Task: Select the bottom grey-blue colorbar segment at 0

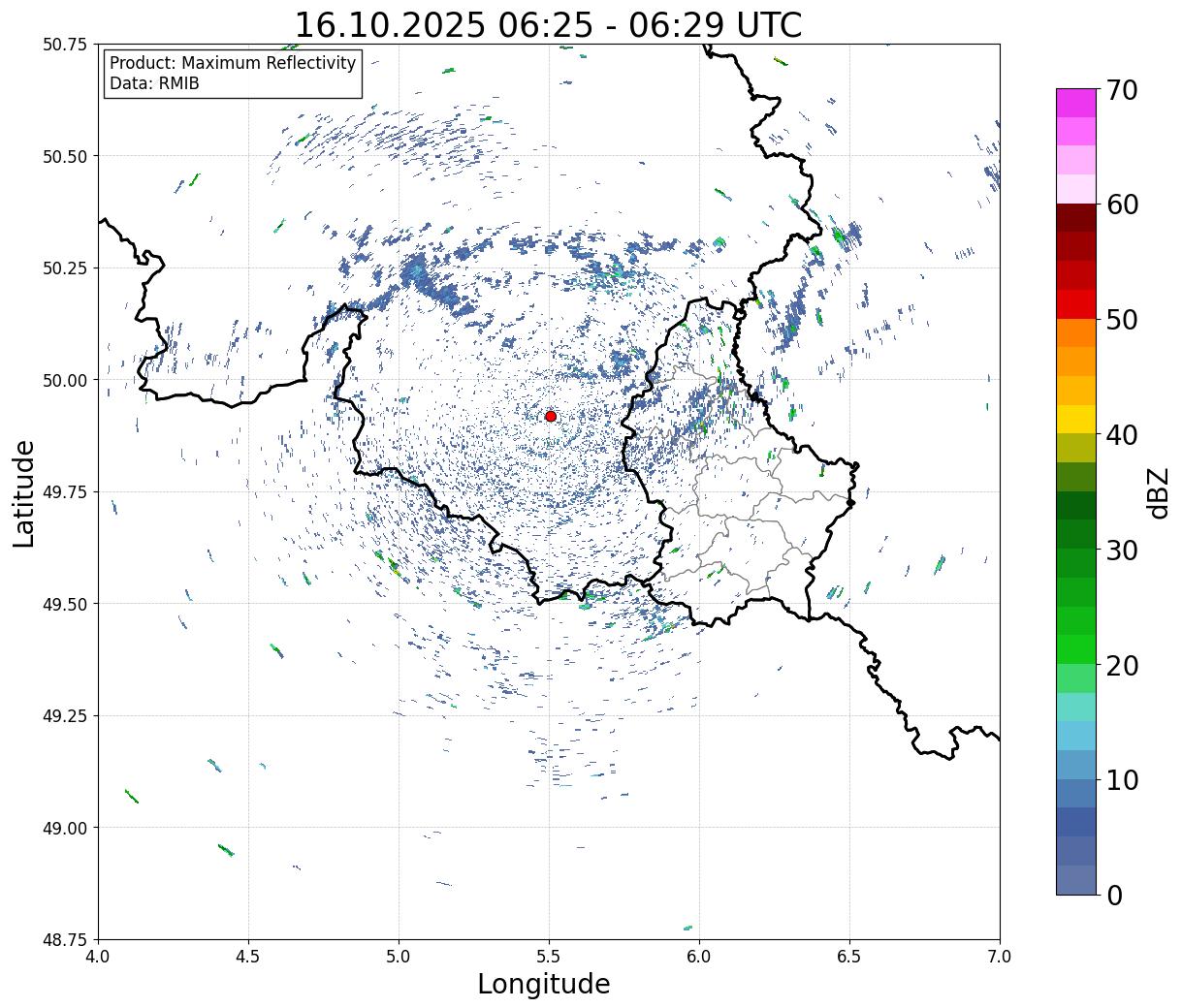Action: [x=1075, y=879]
